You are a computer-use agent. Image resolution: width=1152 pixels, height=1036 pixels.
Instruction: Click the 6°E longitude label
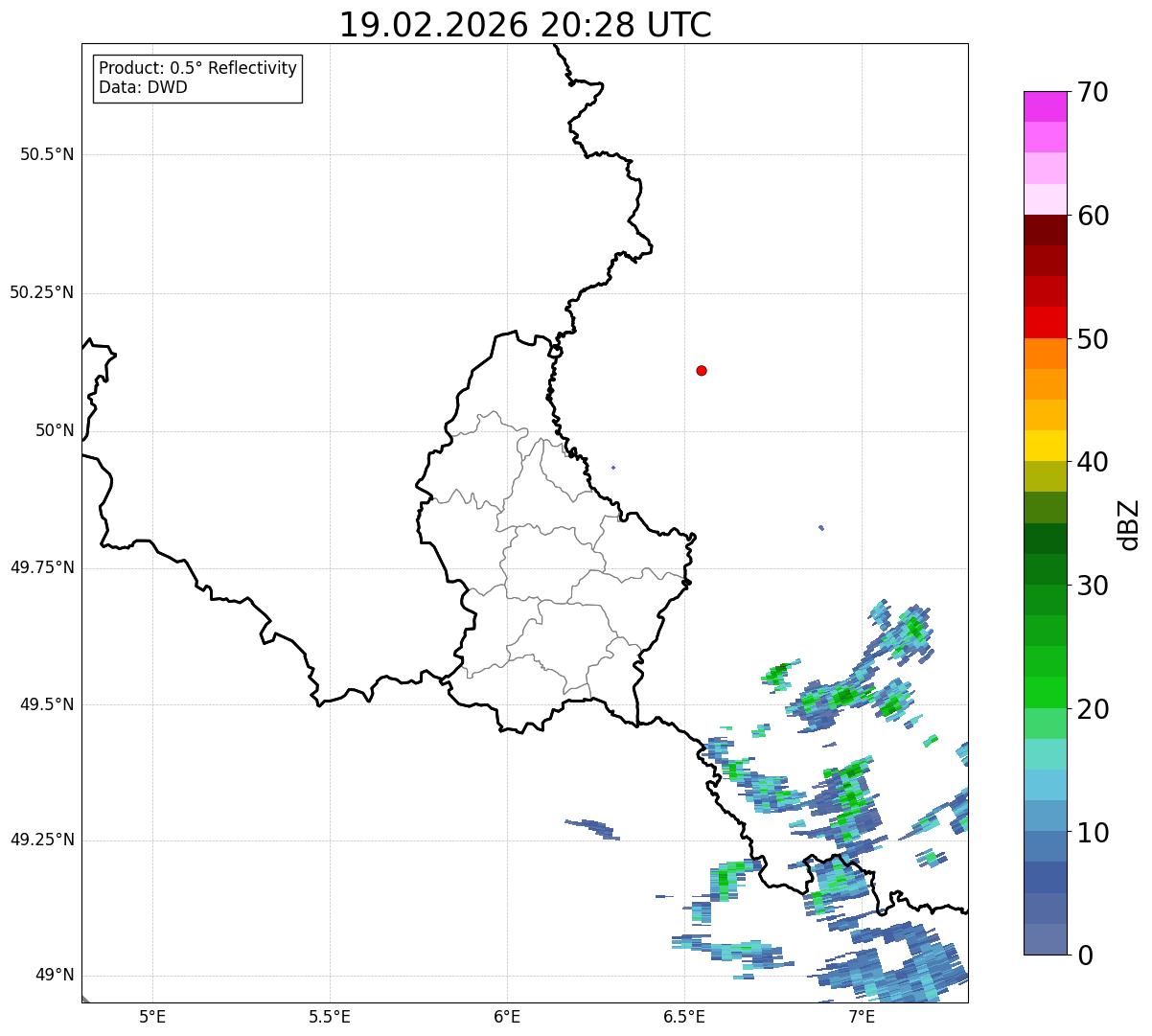[x=507, y=1017]
